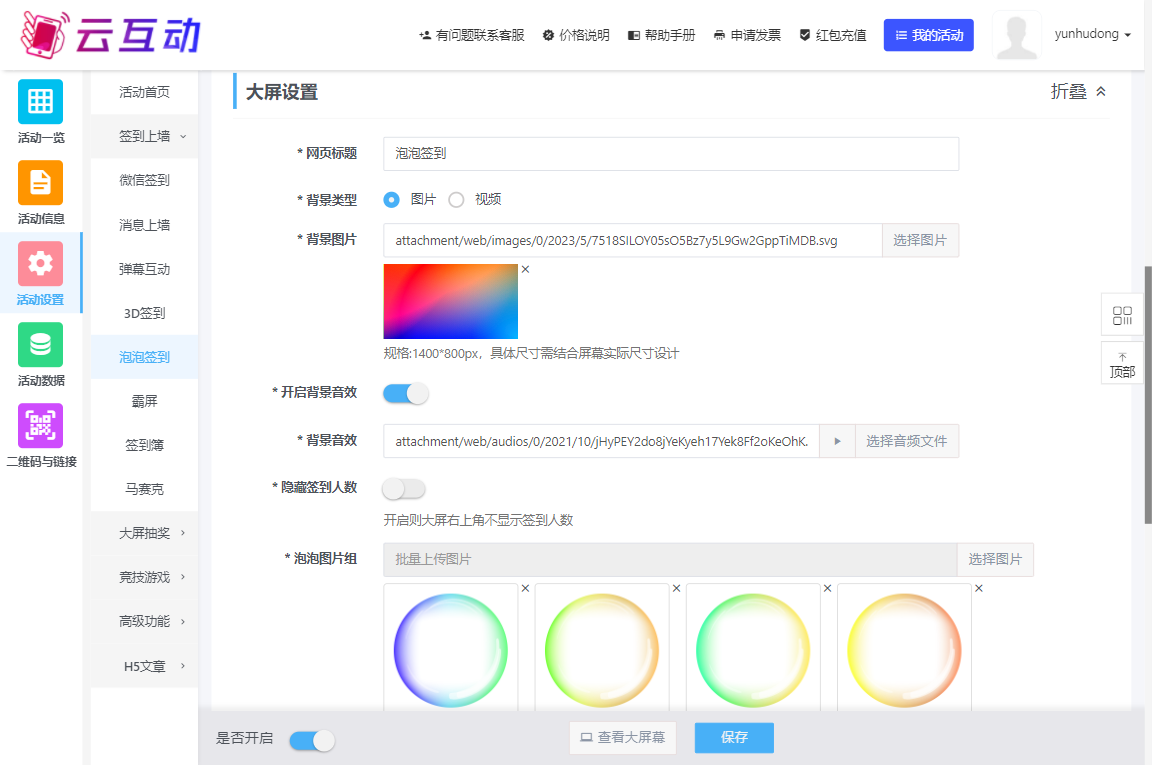Open the 活动数据 database icon
1152x765 pixels.
pyautogui.click(x=40, y=344)
